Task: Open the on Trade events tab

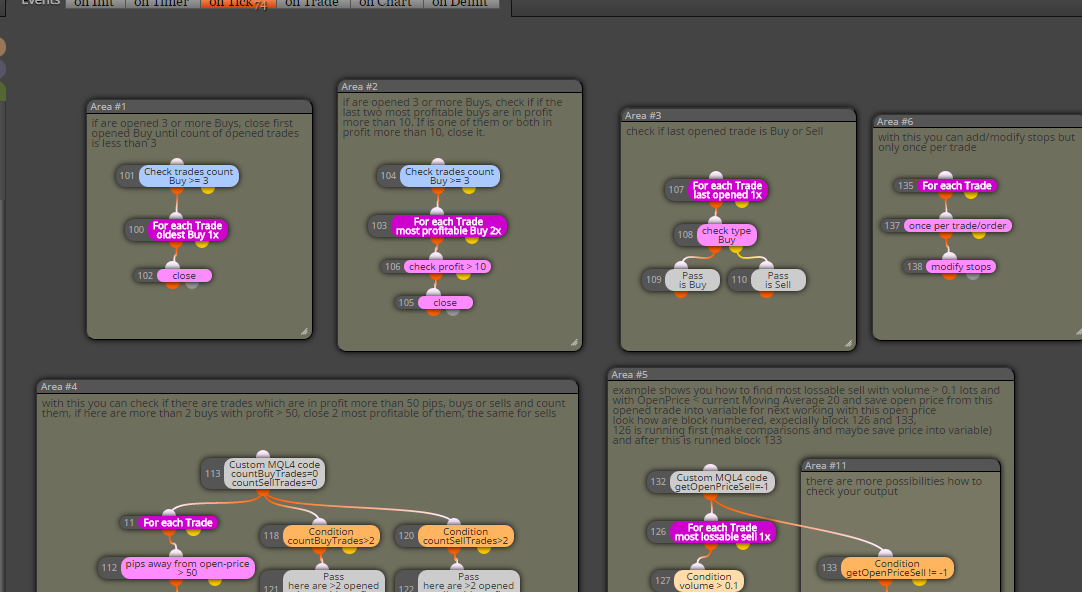Action: click(312, 3)
